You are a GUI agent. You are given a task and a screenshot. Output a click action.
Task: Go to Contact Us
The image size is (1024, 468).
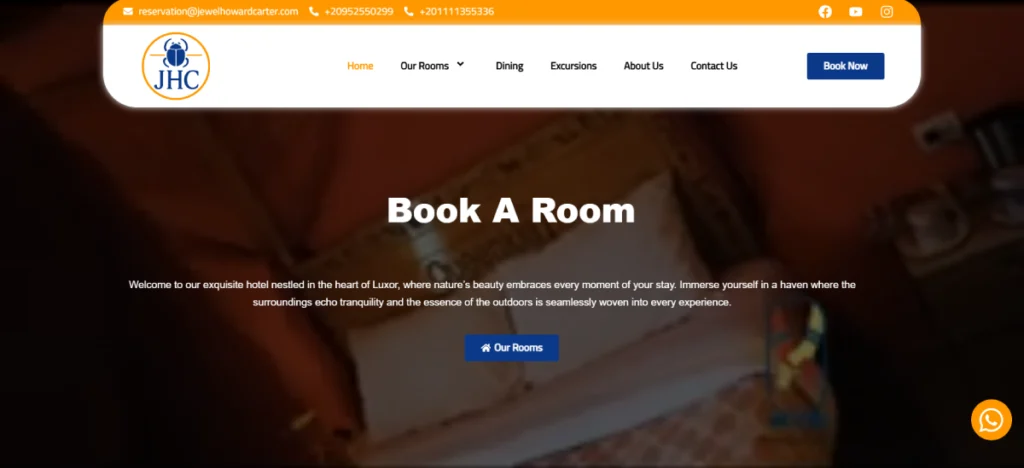(714, 66)
